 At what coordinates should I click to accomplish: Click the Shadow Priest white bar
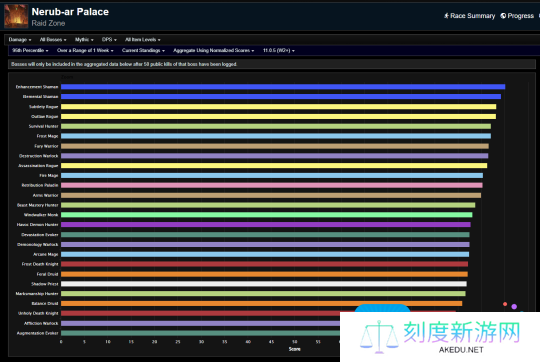point(264,284)
